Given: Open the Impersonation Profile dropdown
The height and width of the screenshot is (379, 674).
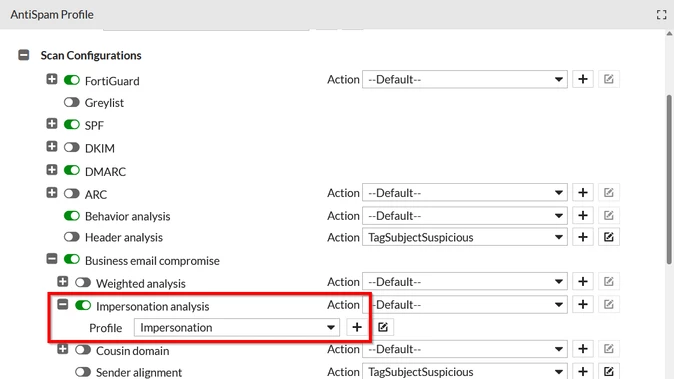Looking at the screenshot, I should coord(237,327).
